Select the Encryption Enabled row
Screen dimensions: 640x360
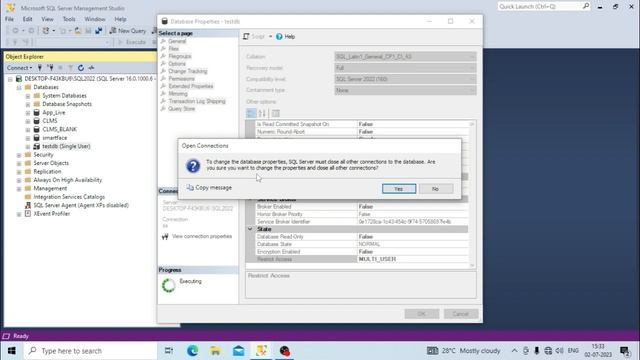click(x=362, y=252)
